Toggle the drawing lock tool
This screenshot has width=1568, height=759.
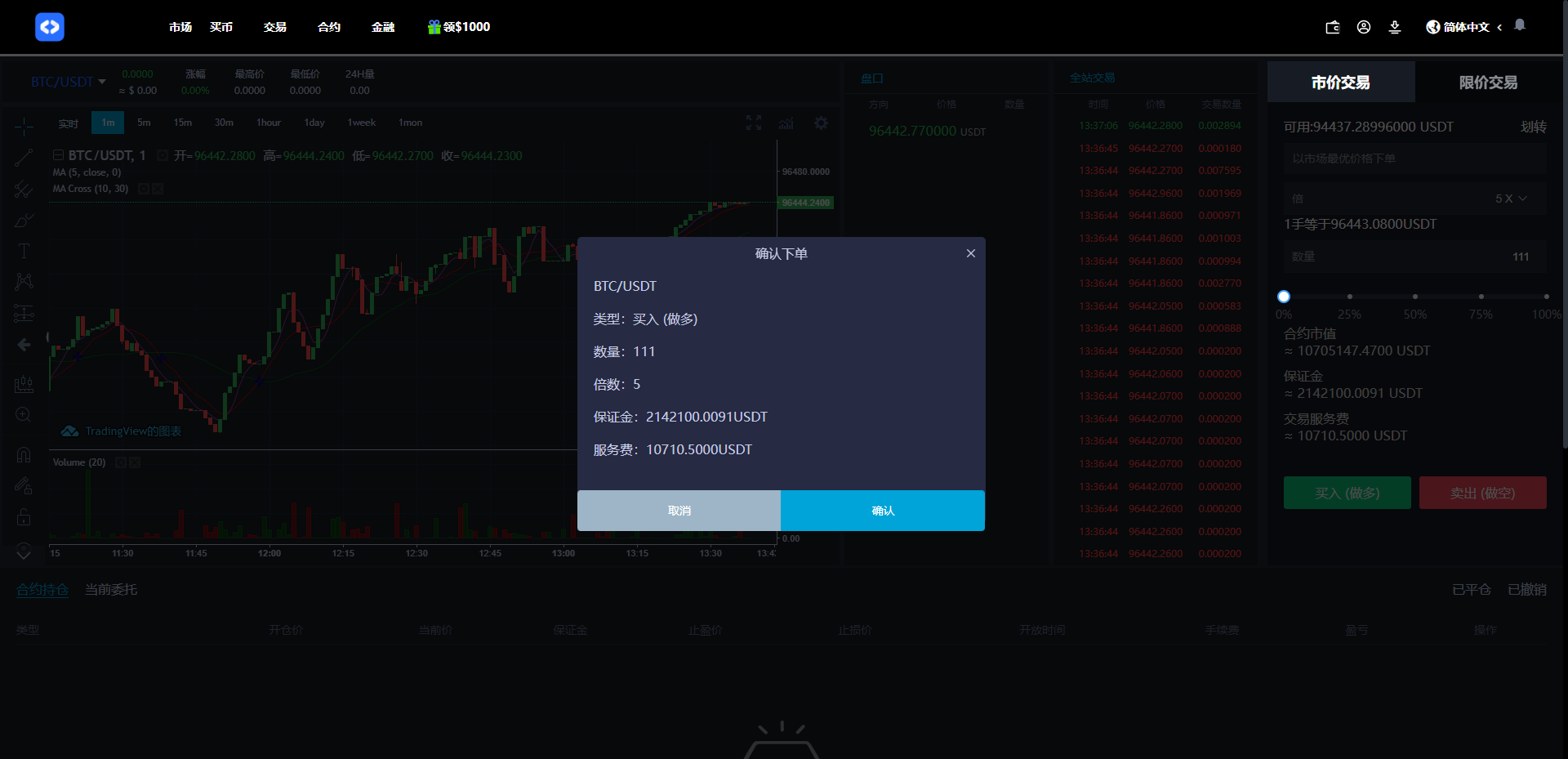[23, 517]
